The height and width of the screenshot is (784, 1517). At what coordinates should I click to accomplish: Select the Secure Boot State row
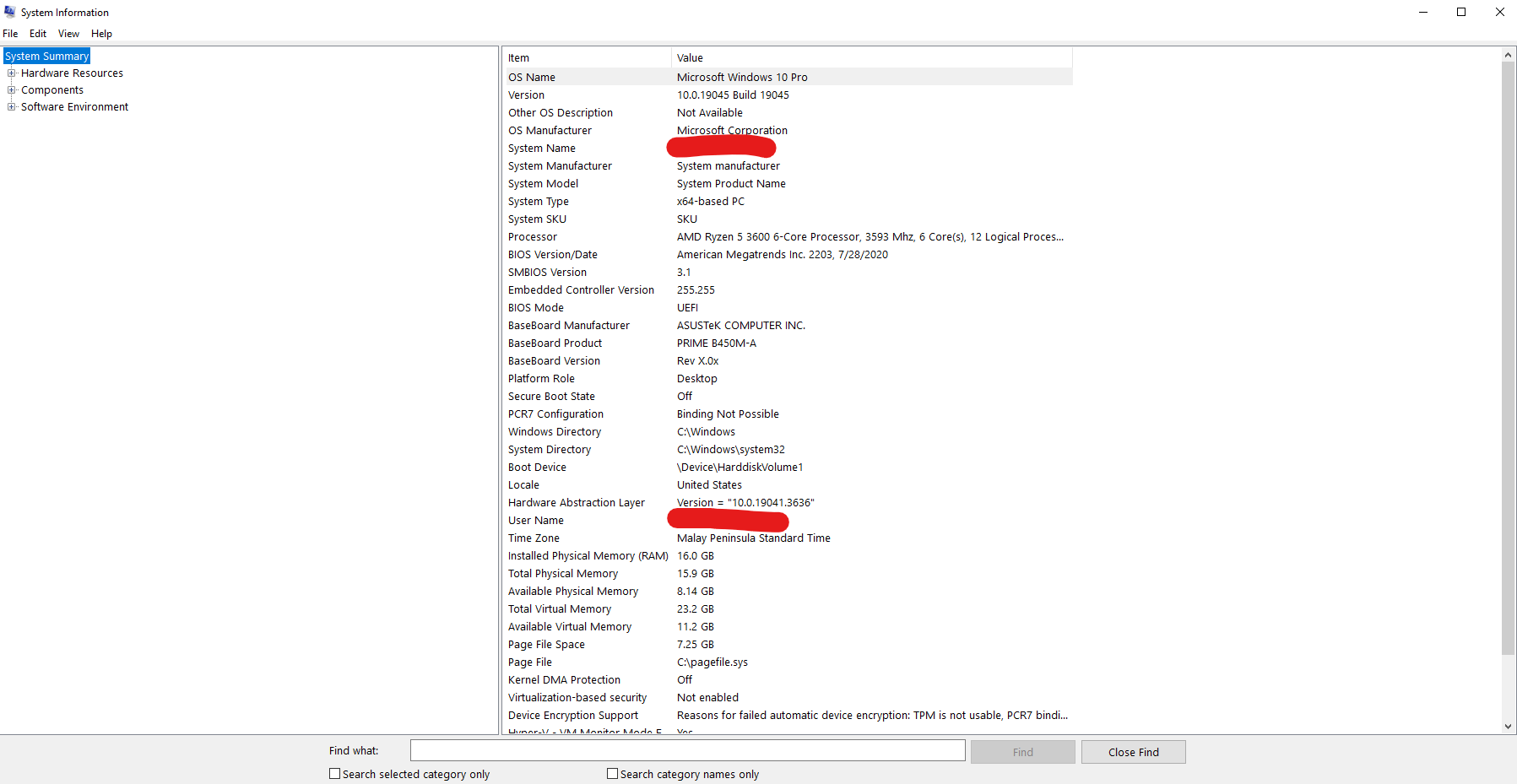click(x=788, y=396)
